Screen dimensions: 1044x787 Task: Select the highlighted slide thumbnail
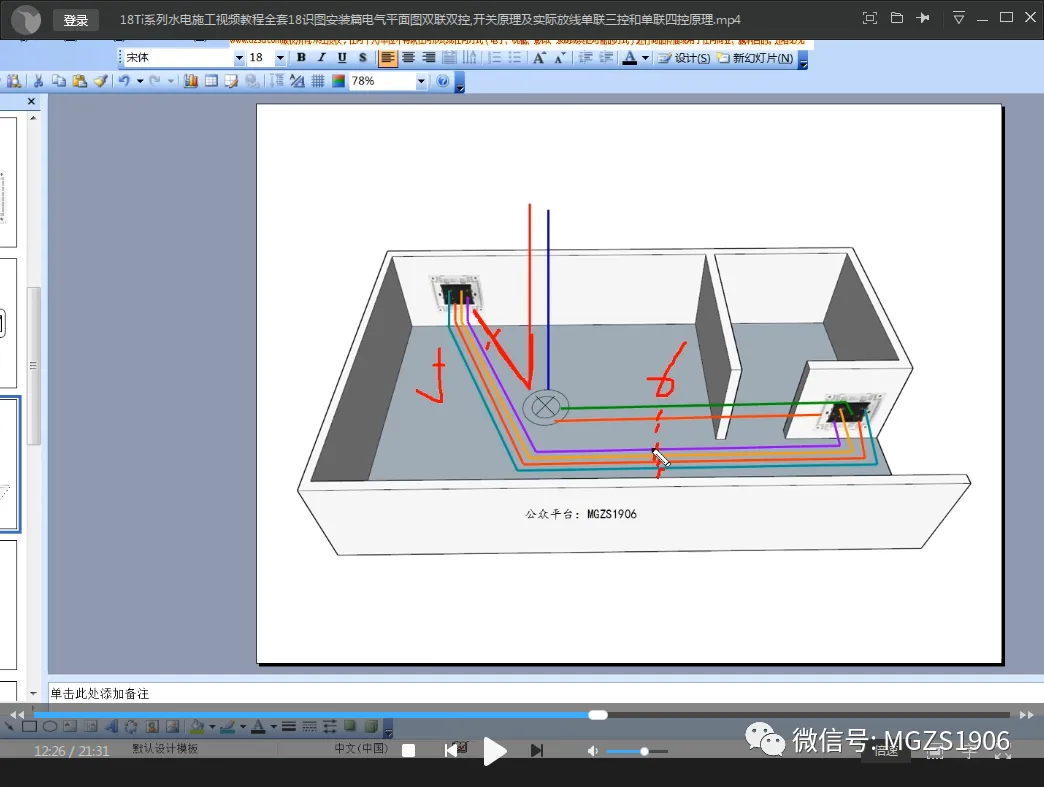[x=9, y=465]
